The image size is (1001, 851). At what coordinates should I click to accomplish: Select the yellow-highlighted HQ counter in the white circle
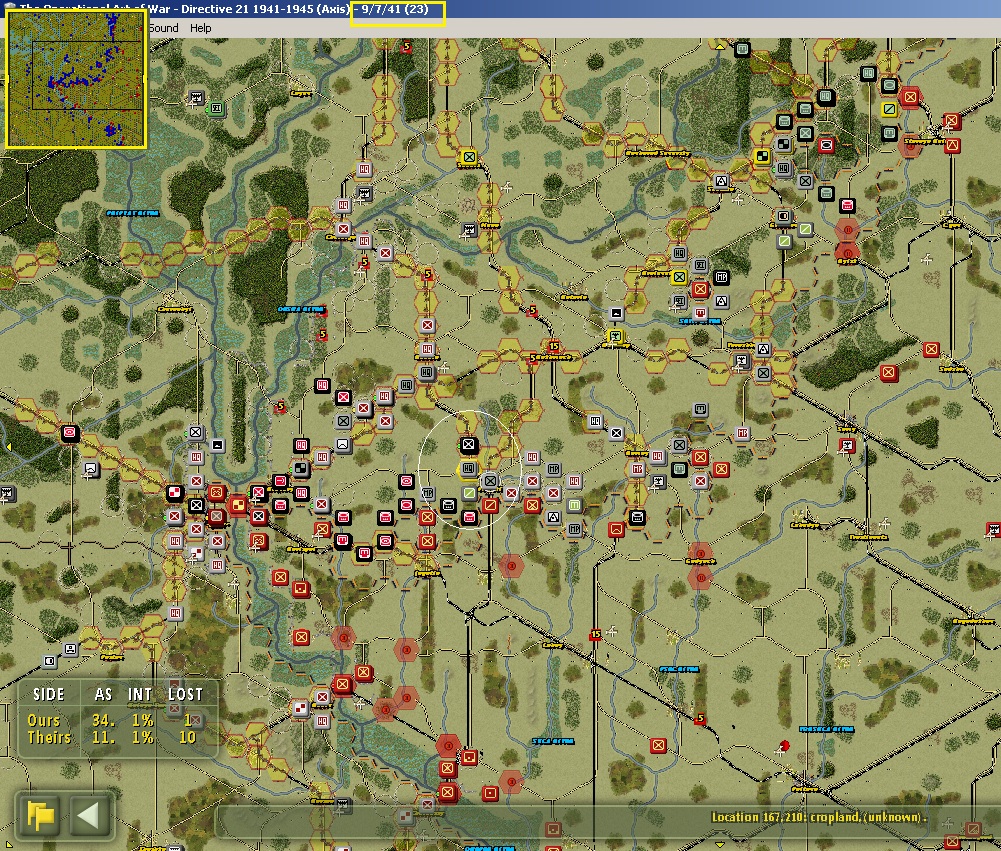click(469, 469)
